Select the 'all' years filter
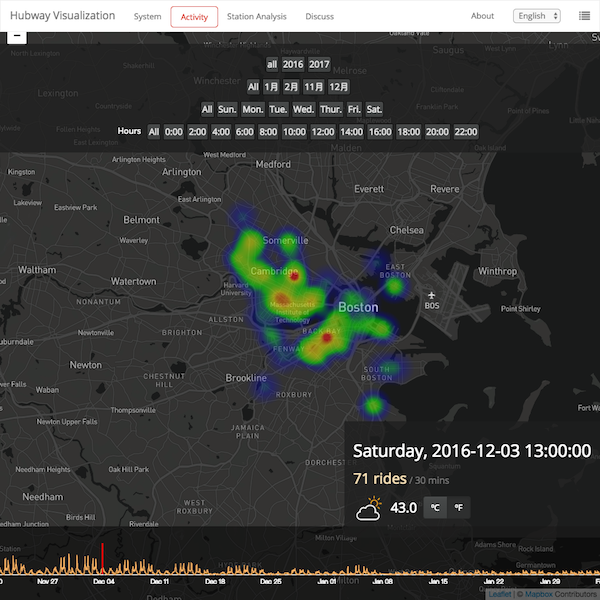The image size is (600, 600). pyautogui.click(x=272, y=64)
